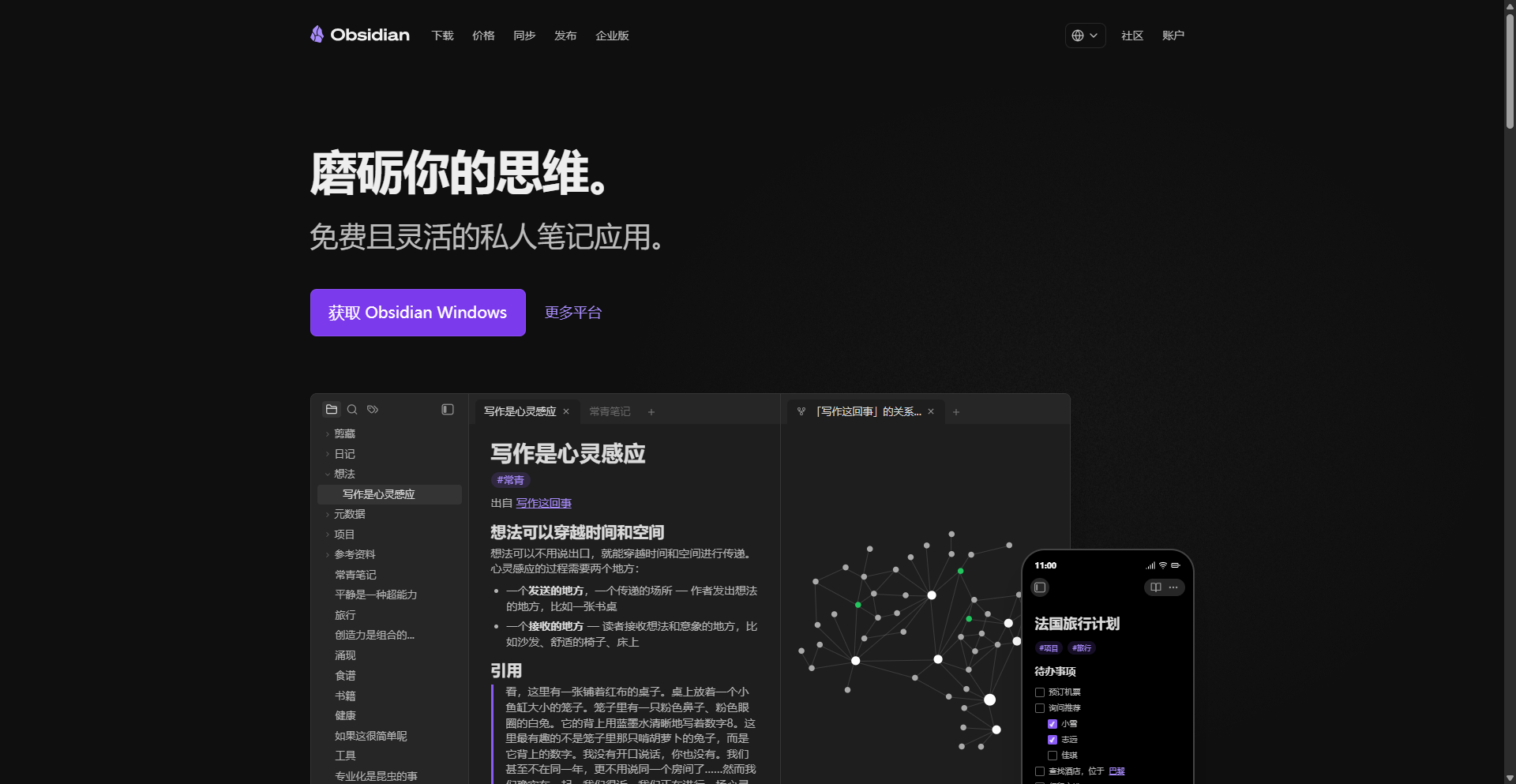Image resolution: width=1516 pixels, height=784 pixels.
Task: Expand the 日记 folder
Action: coord(344,454)
